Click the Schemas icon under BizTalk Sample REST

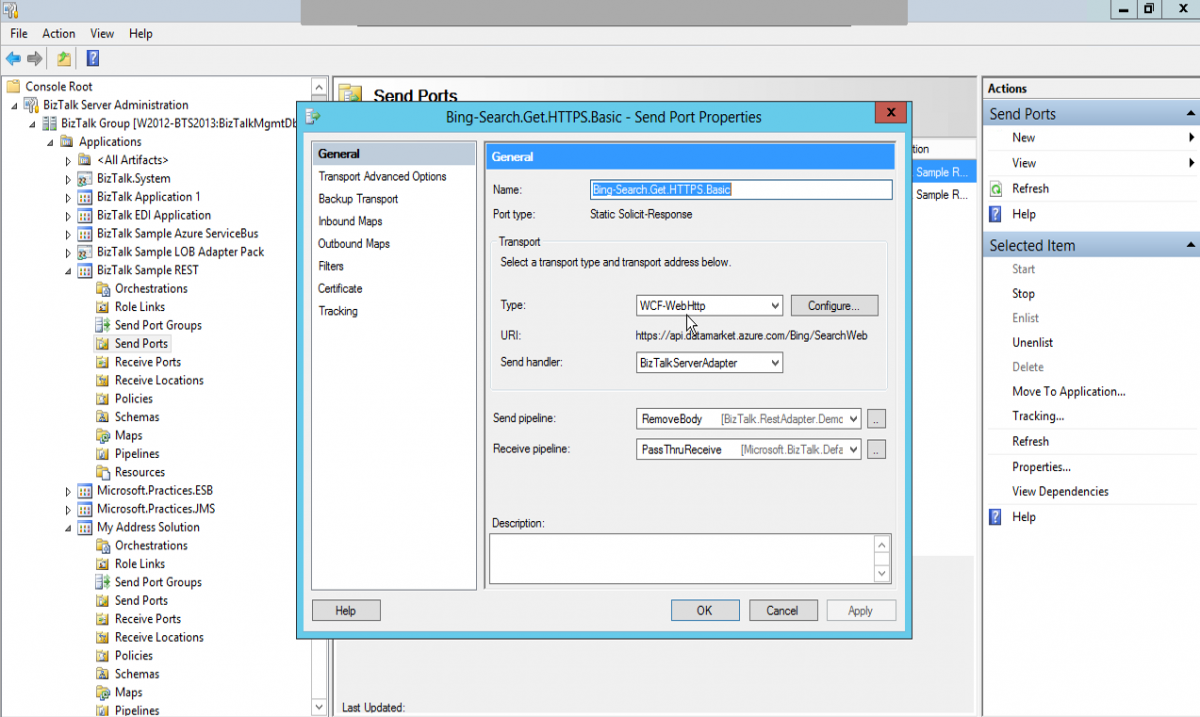(104, 417)
